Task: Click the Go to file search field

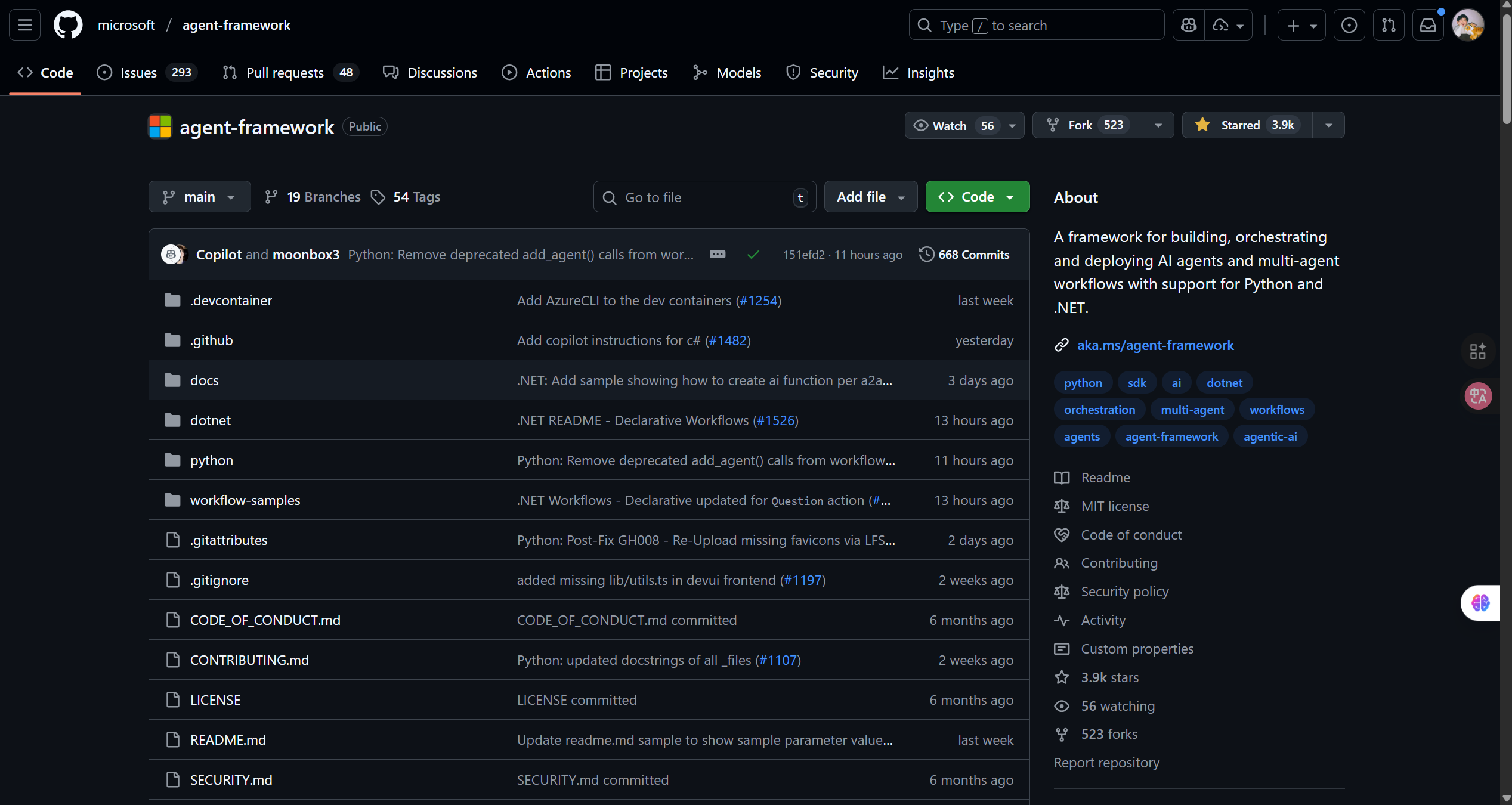Action: (704, 197)
